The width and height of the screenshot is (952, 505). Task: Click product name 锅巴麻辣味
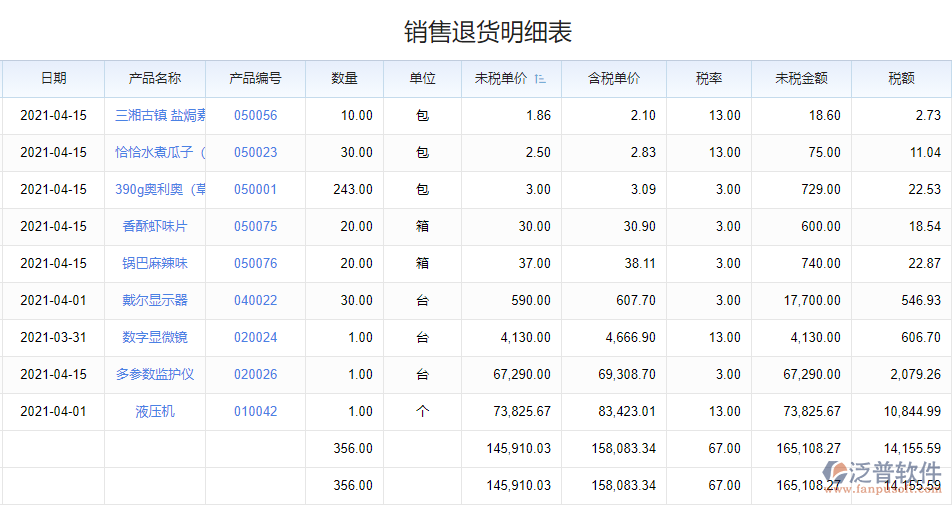pyautogui.click(x=155, y=264)
